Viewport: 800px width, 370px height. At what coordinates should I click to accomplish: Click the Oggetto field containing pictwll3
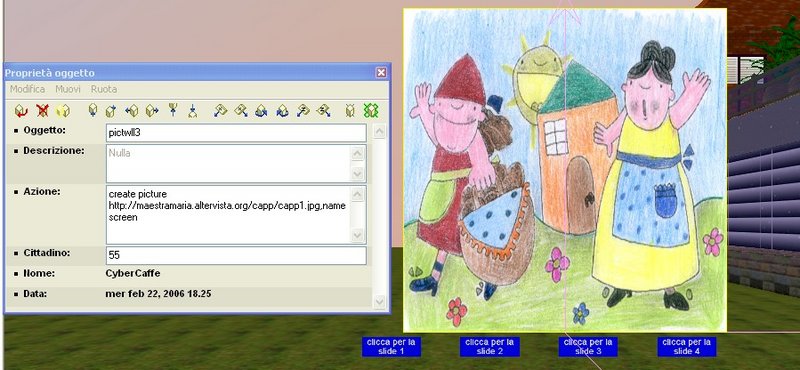click(x=236, y=133)
